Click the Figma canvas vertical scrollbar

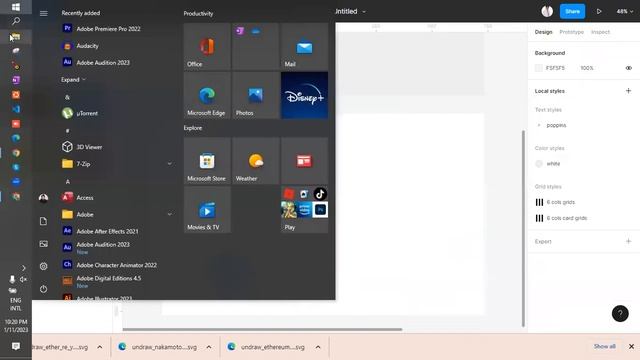pos(523,229)
